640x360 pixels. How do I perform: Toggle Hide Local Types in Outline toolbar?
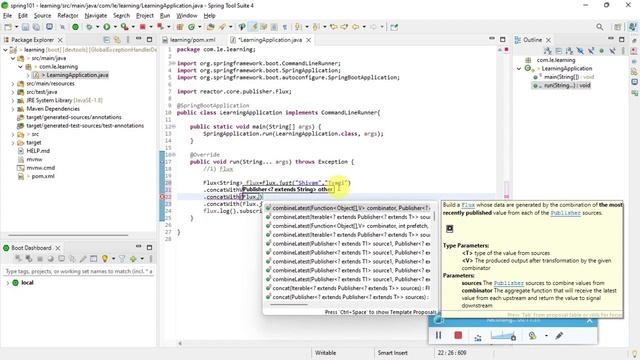[x=612, y=51]
